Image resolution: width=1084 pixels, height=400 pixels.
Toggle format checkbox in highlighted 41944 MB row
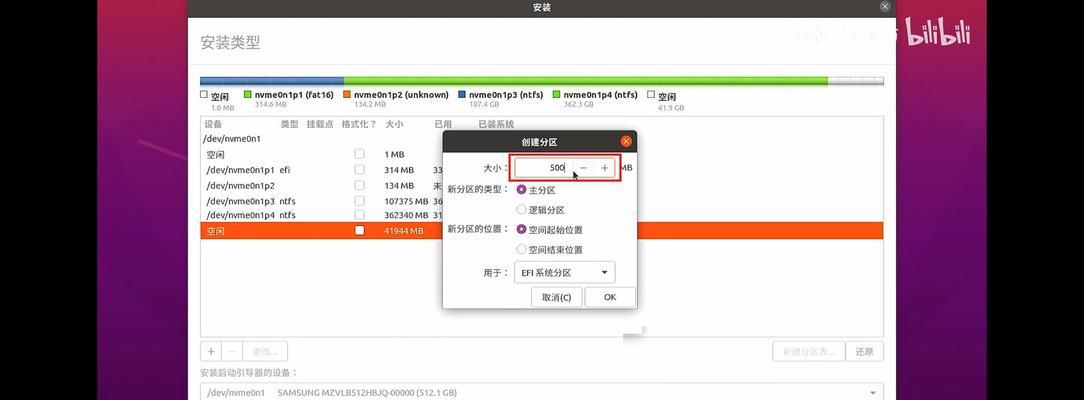[359, 231]
